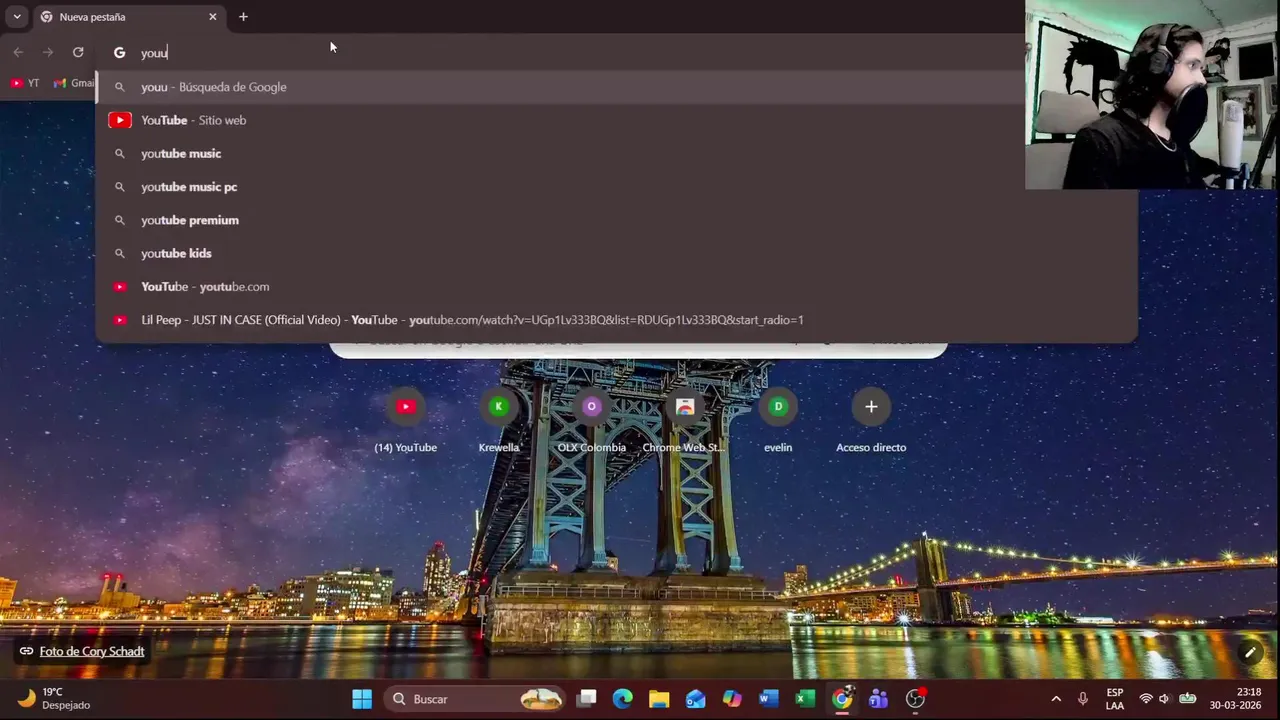This screenshot has height=720, width=1280.
Task: Click the volume speaker icon
Action: click(1164, 699)
